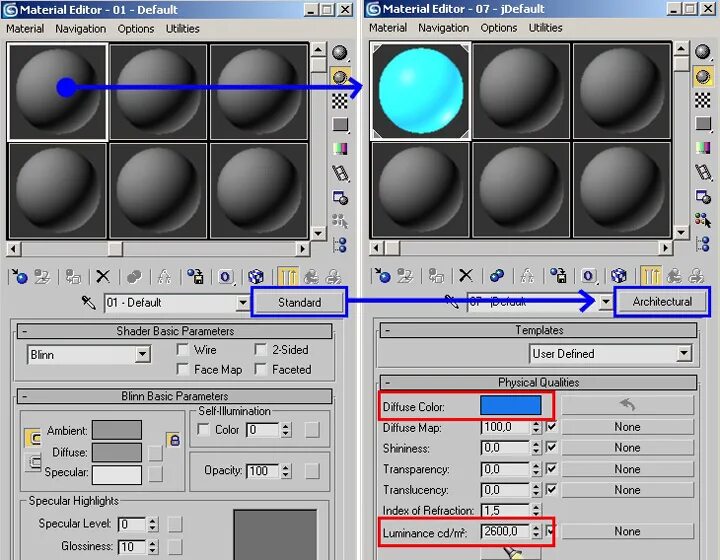Toggle Show Map in Viewport cube, right editor
720x560 pixels.
619,275
